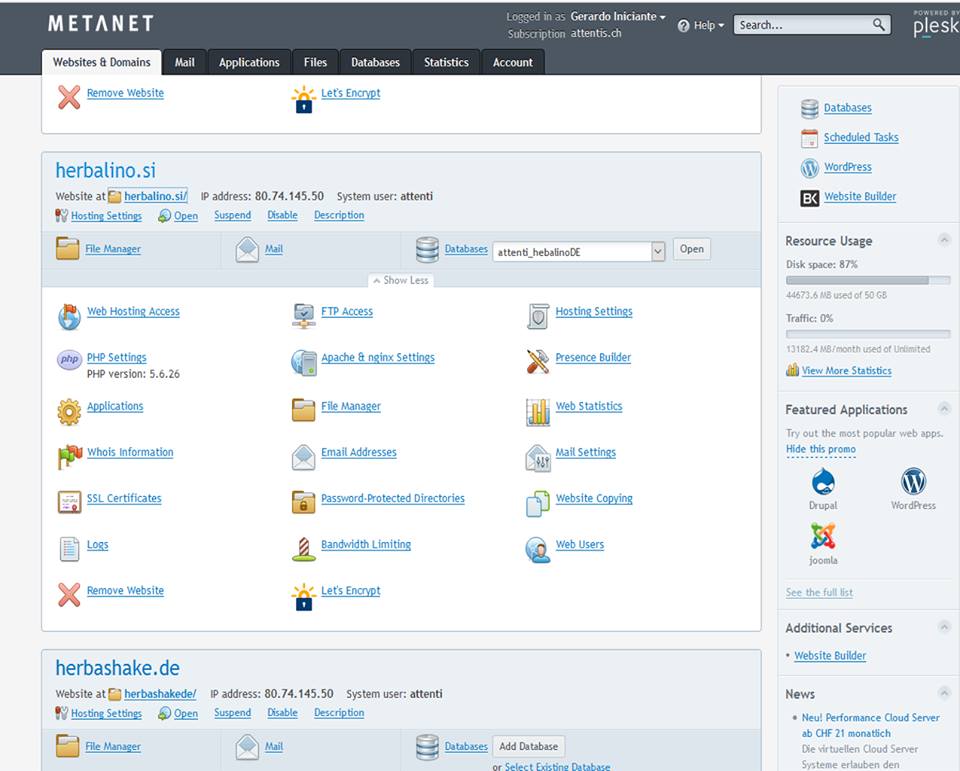Viewport: 960px width, 771px height.
Task: Click the Drupal featured application icon
Action: (823, 482)
